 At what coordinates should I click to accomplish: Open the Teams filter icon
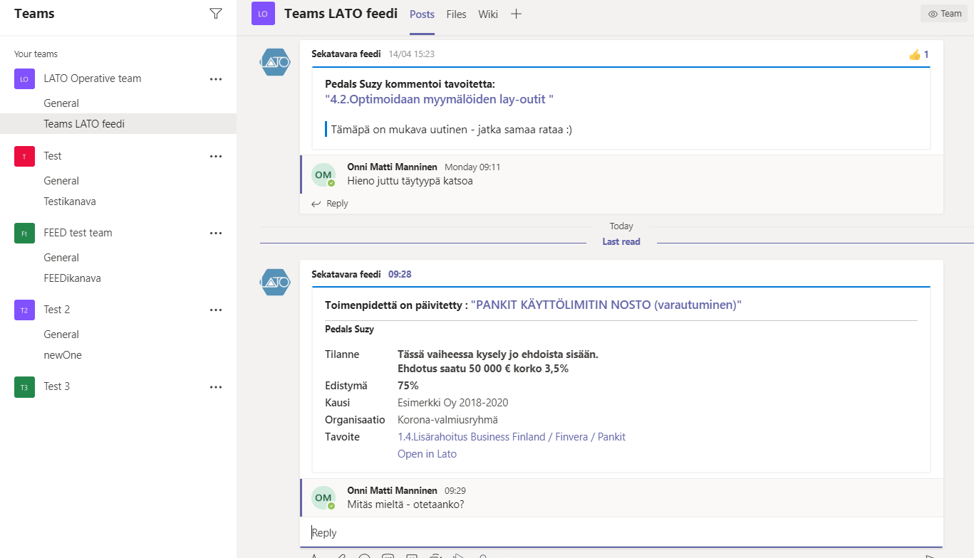click(216, 14)
